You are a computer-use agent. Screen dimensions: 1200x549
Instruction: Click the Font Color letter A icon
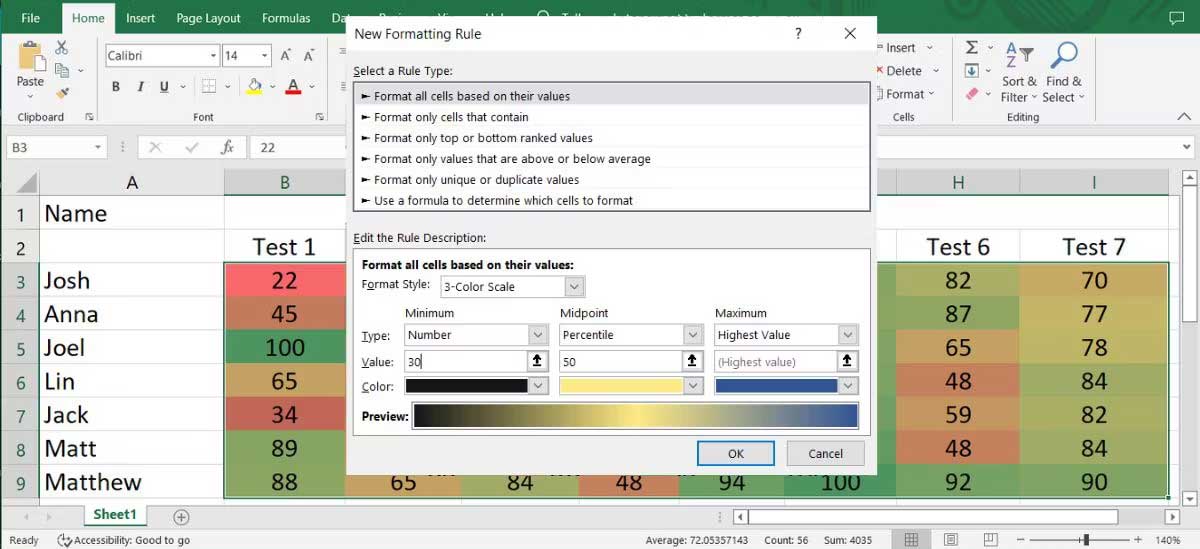tap(293, 87)
